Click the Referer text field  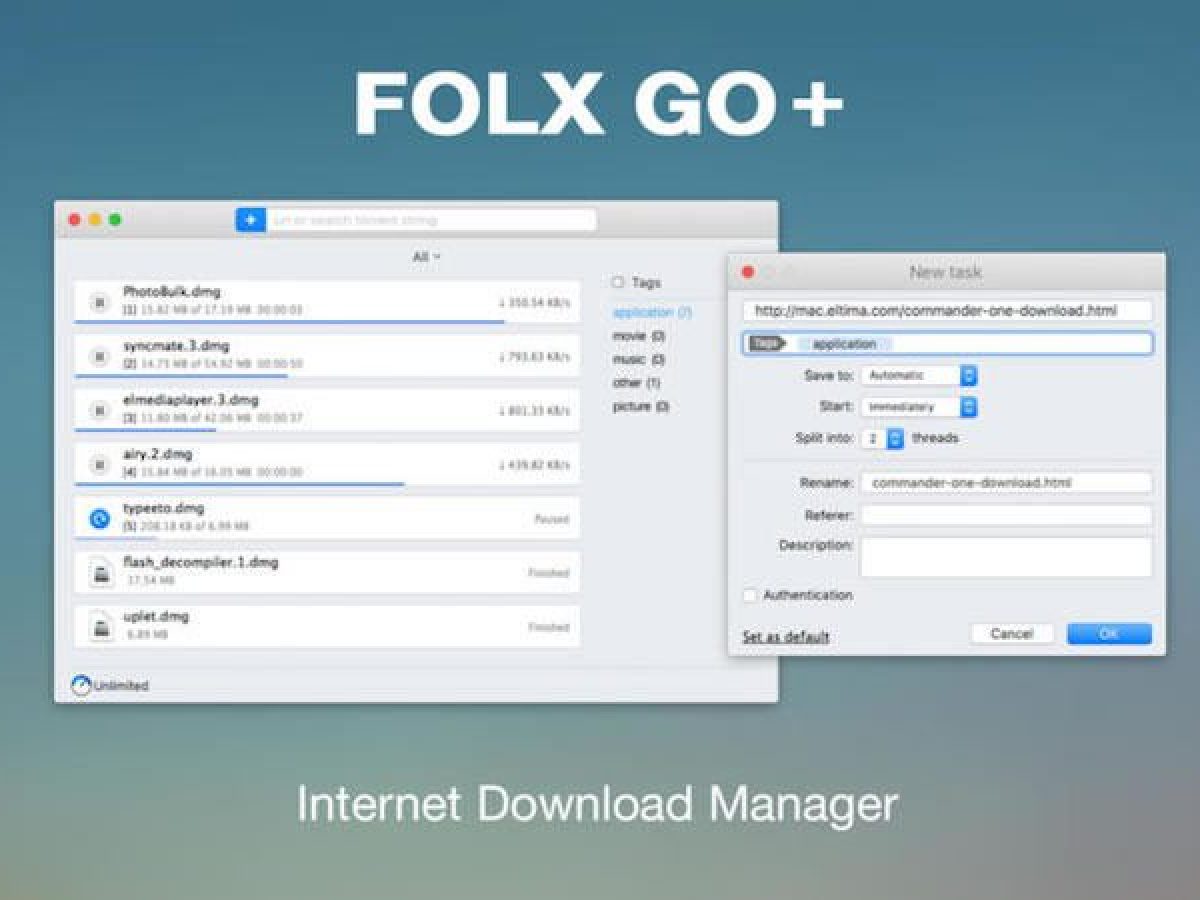(1006, 515)
